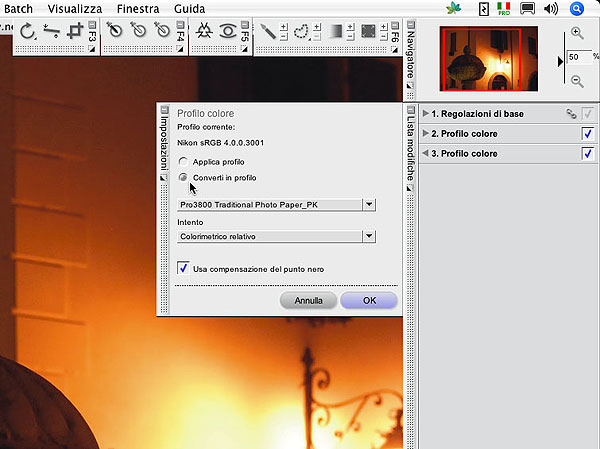This screenshot has width=600, height=449.
Task: Open the Visualizza menu
Action: pos(75,8)
